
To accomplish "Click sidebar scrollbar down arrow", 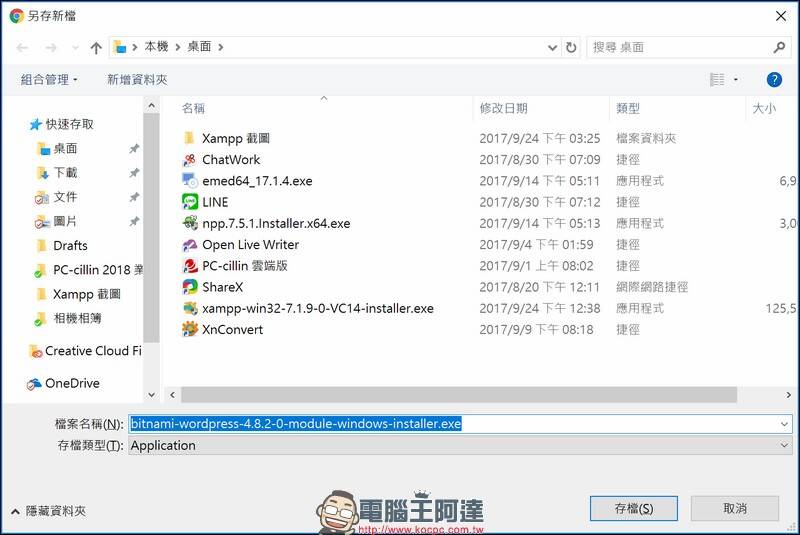I will 151,395.
